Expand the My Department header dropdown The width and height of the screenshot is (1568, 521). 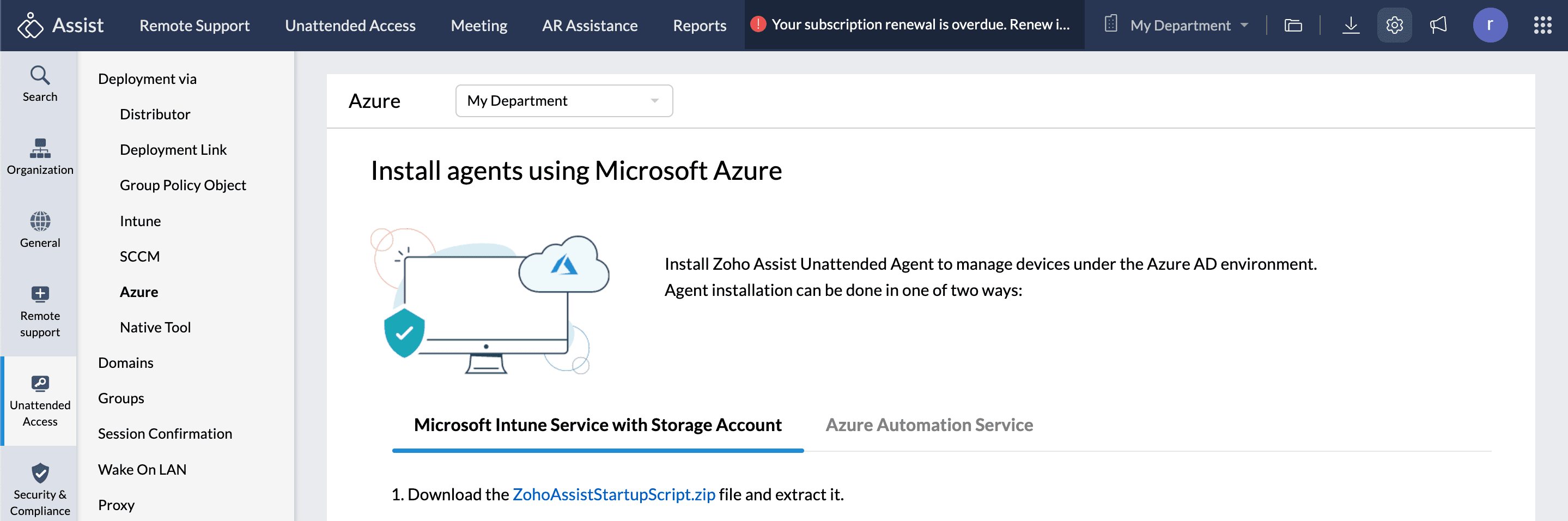(1189, 25)
